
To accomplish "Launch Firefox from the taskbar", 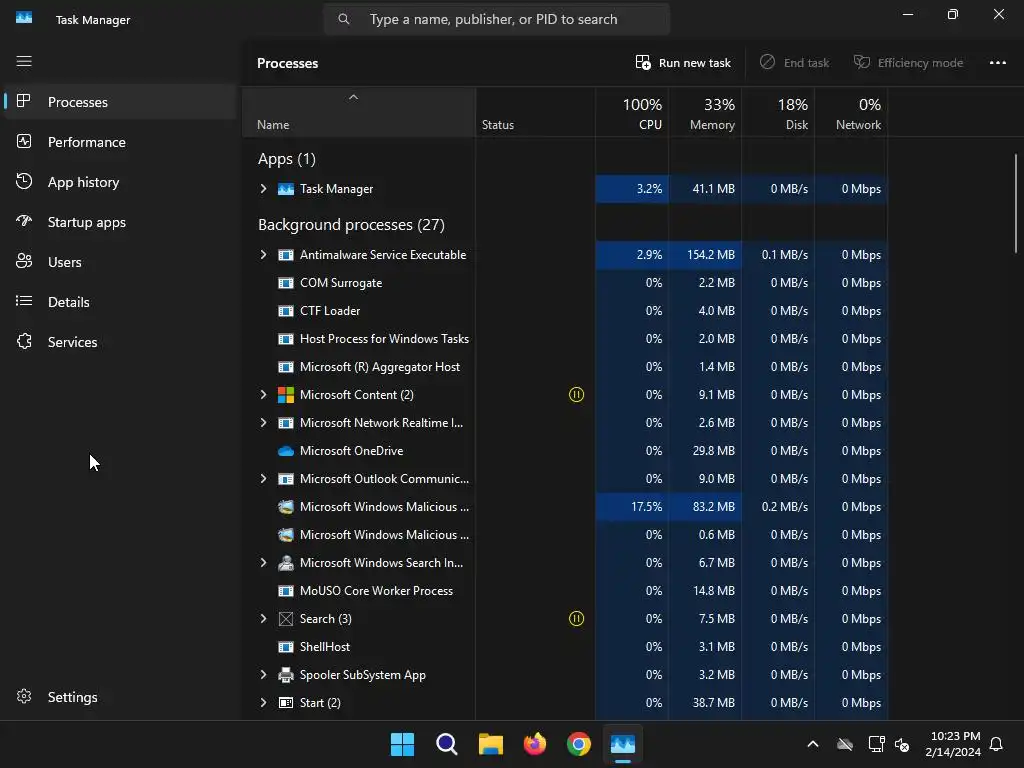I will tap(535, 744).
